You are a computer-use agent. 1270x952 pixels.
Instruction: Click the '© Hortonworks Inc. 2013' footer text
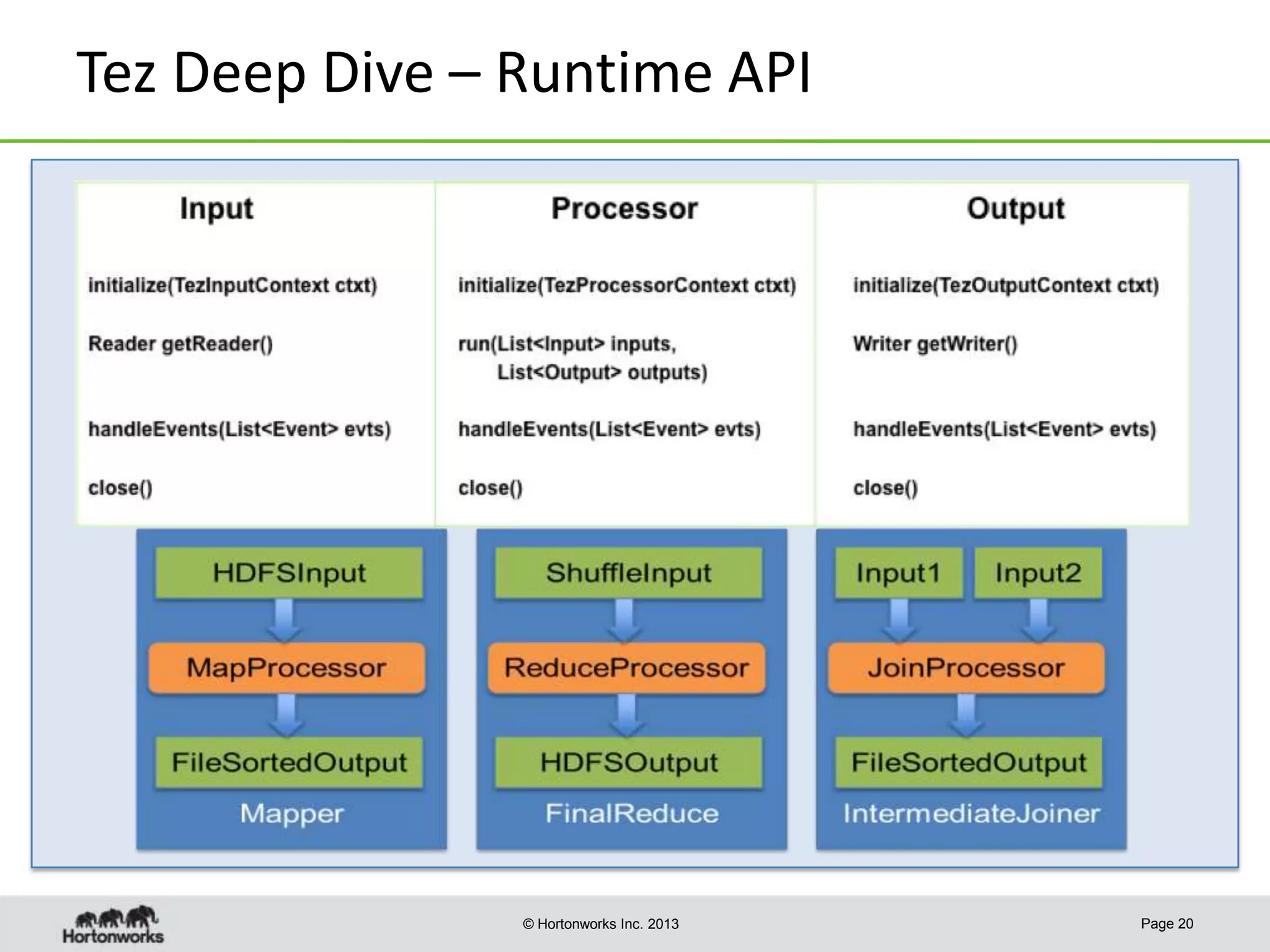601,924
